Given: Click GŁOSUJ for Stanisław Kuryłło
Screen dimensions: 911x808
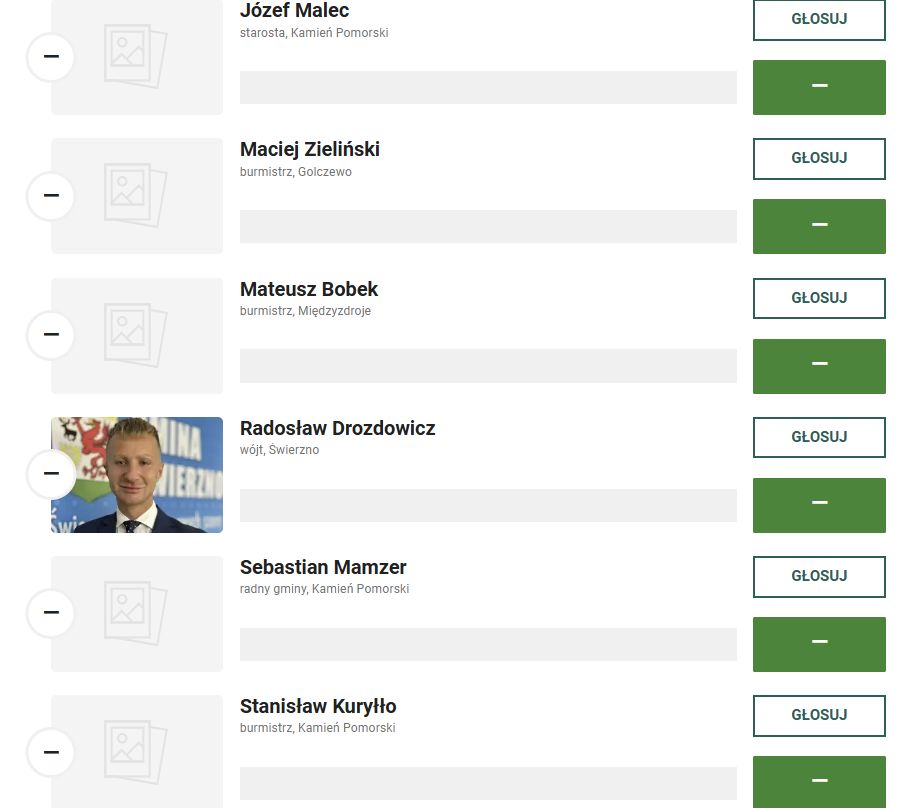Looking at the screenshot, I should (x=819, y=715).
